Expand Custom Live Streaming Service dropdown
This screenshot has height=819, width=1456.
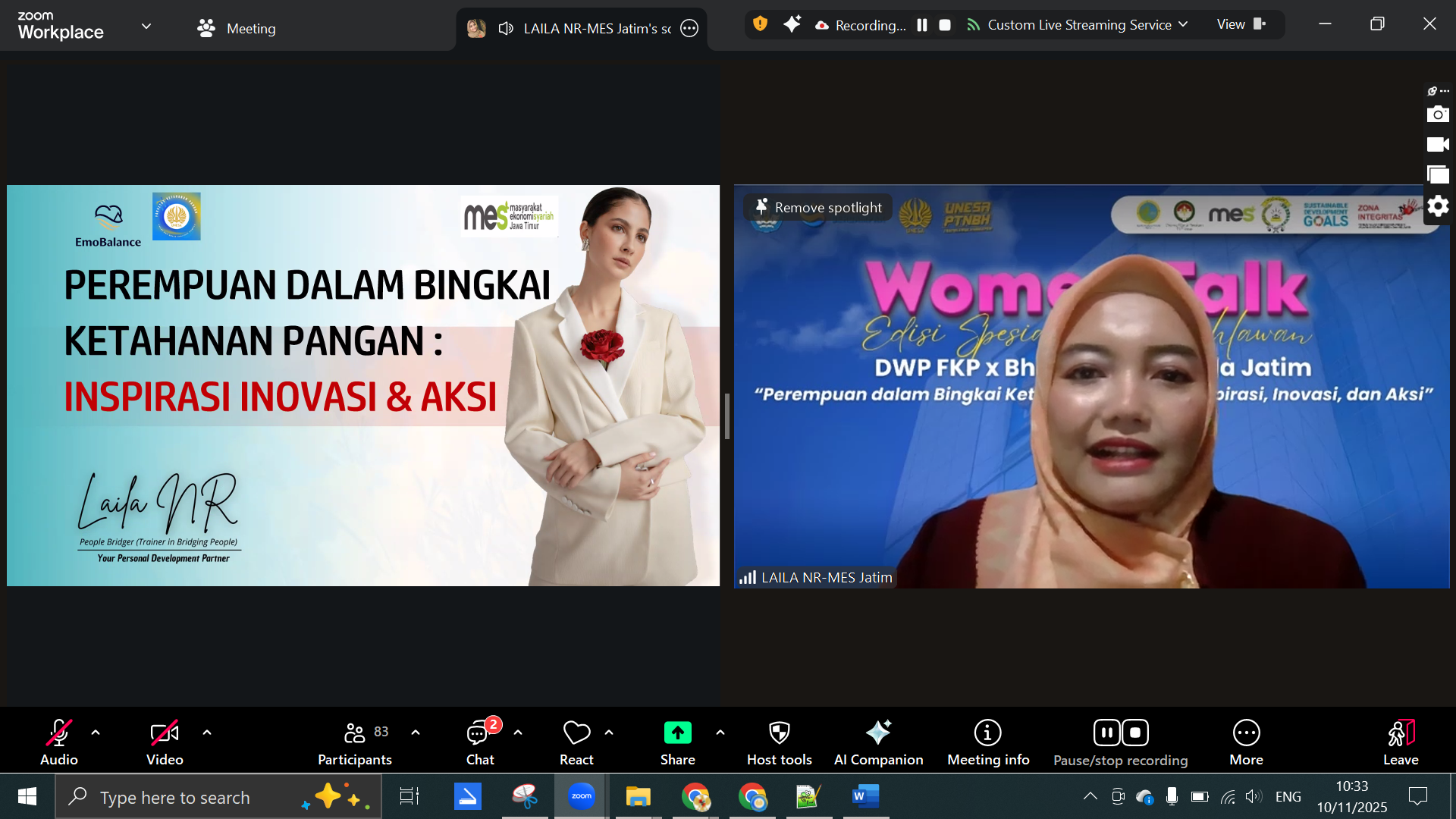coord(1183,24)
